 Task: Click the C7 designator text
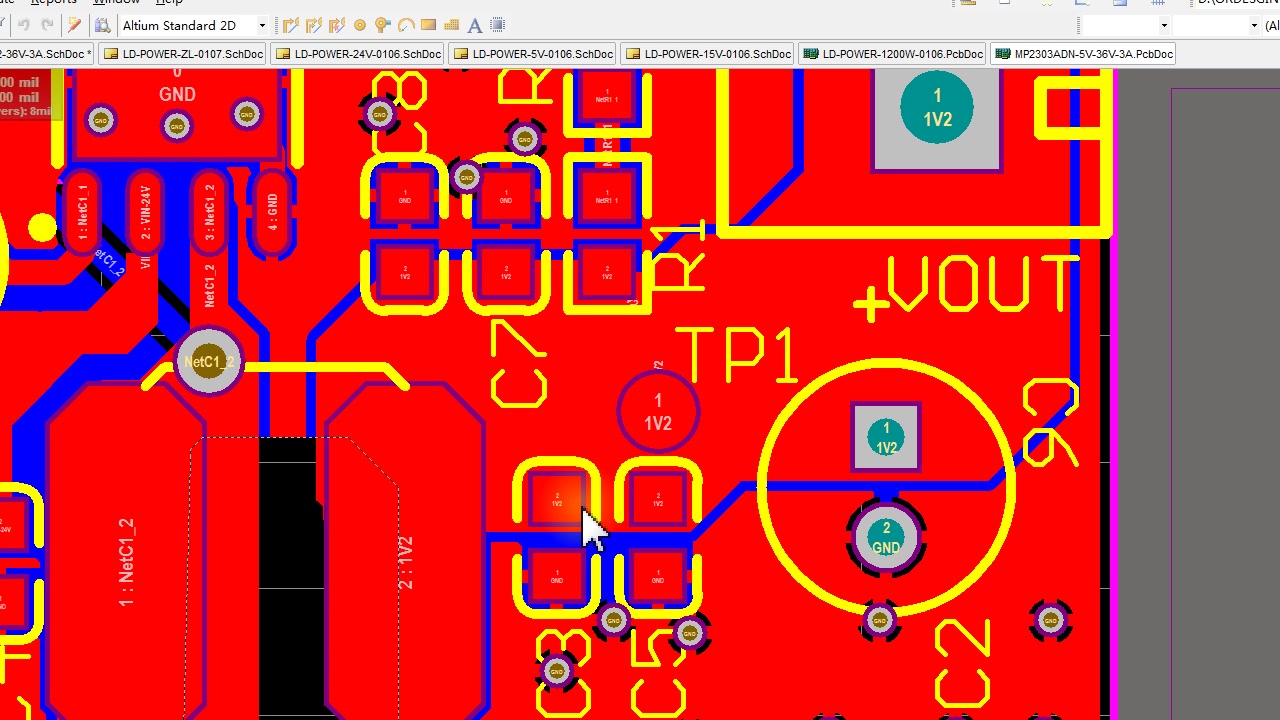520,365
